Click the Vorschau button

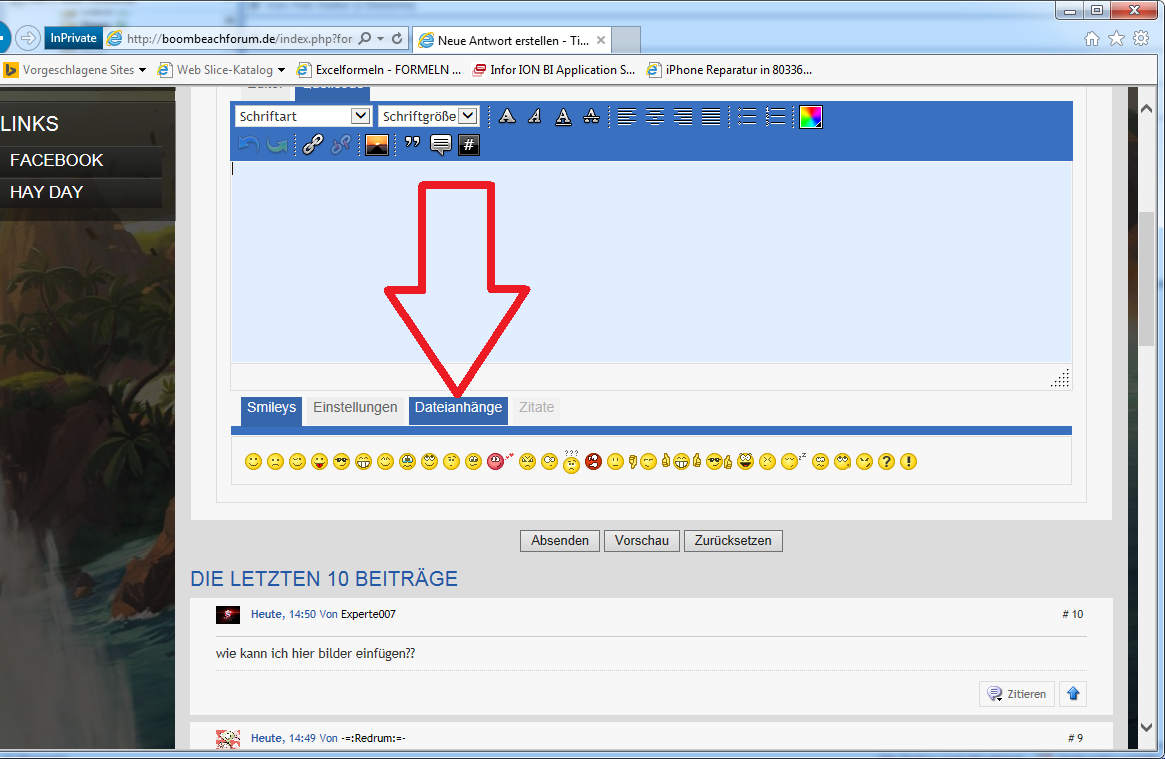(642, 541)
